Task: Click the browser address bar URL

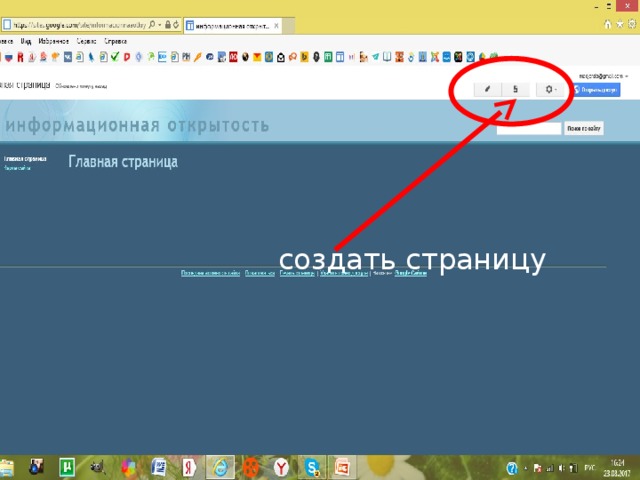Action: 79,25
